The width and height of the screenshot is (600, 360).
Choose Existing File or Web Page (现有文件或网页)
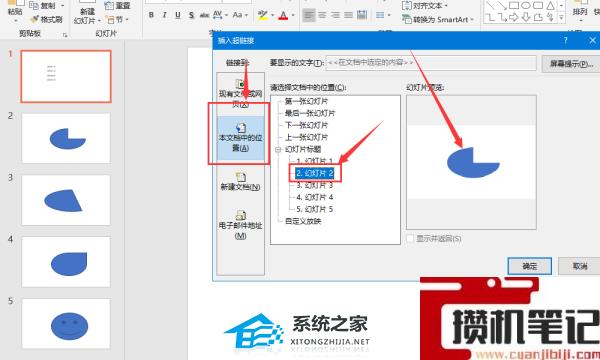pos(240,94)
